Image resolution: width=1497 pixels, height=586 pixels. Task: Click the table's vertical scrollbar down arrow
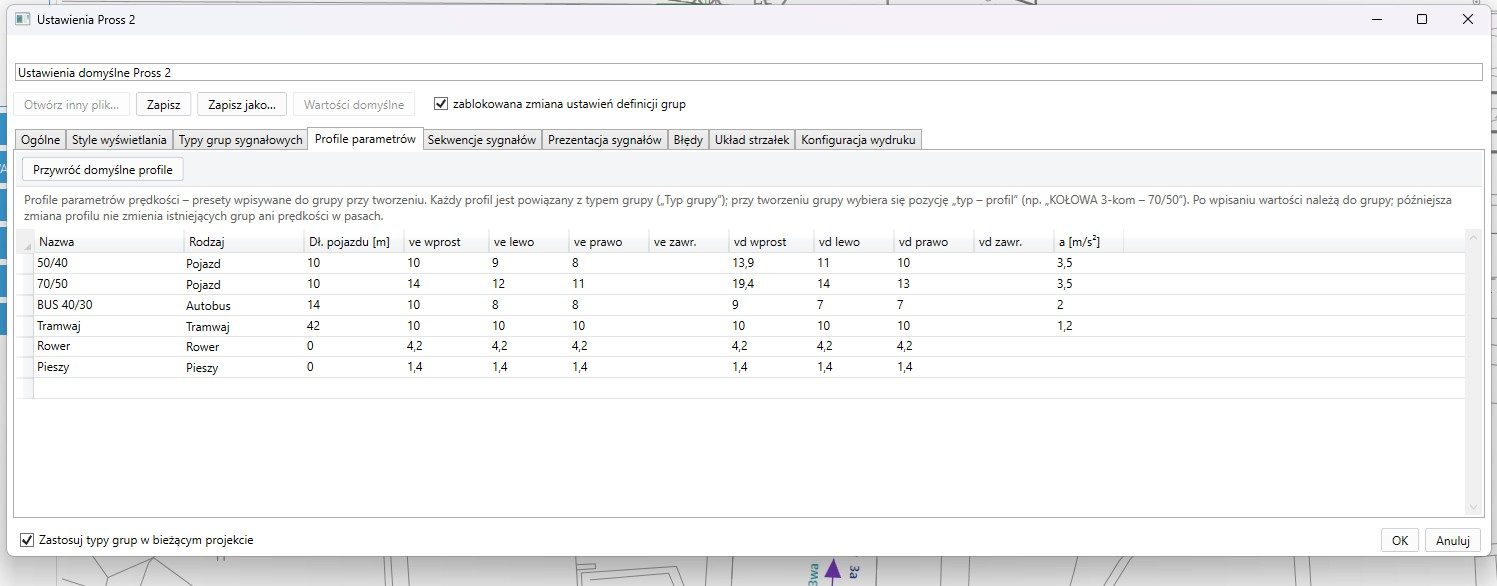(x=1473, y=508)
